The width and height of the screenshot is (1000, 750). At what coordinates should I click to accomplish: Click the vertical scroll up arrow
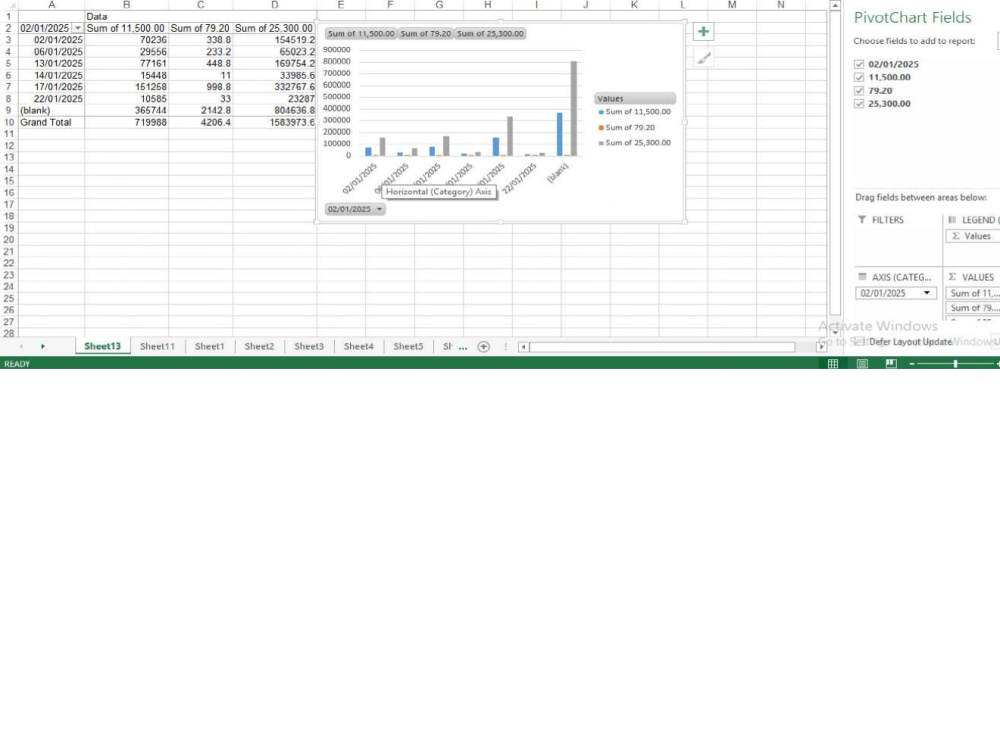point(835,5)
